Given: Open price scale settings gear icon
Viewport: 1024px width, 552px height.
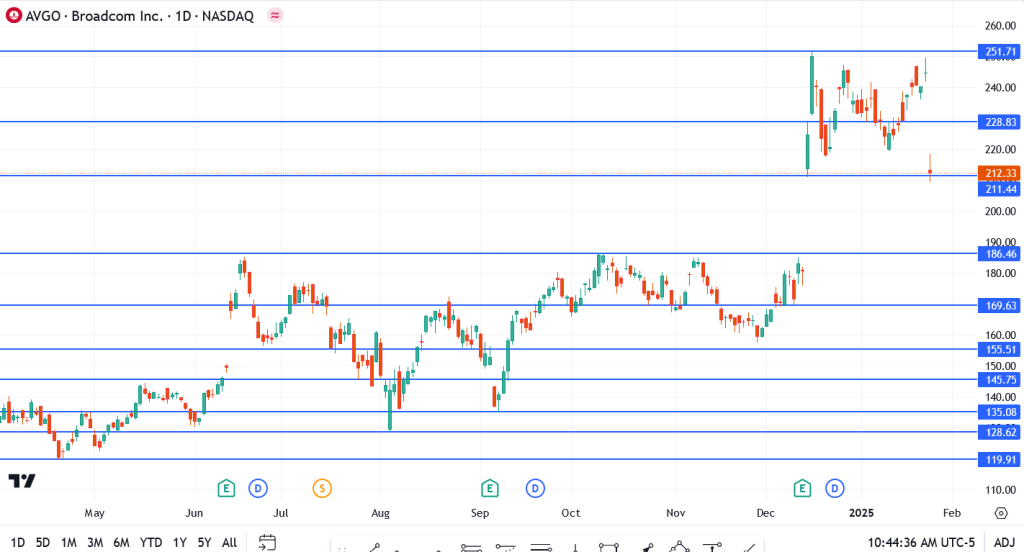Looking at the screenshot, I should click(x=1000, y=513).
